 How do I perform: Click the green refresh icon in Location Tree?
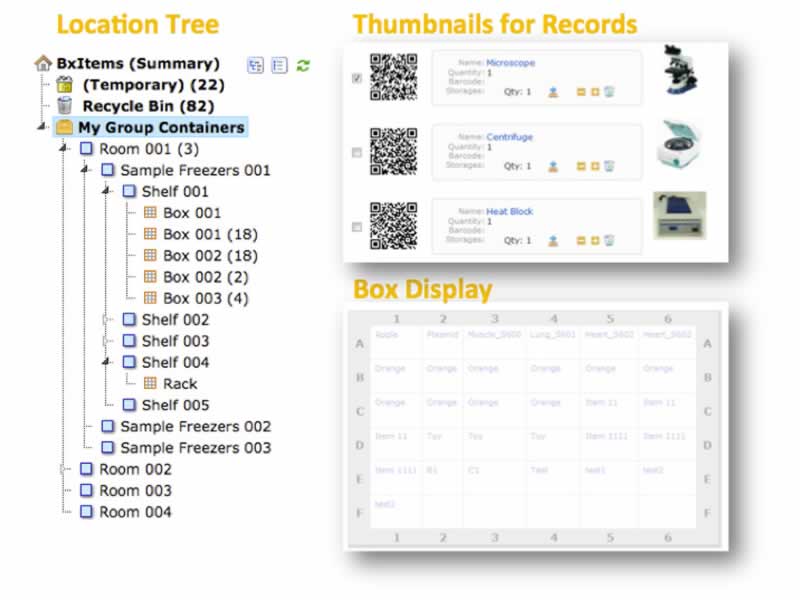click(303, 65)
